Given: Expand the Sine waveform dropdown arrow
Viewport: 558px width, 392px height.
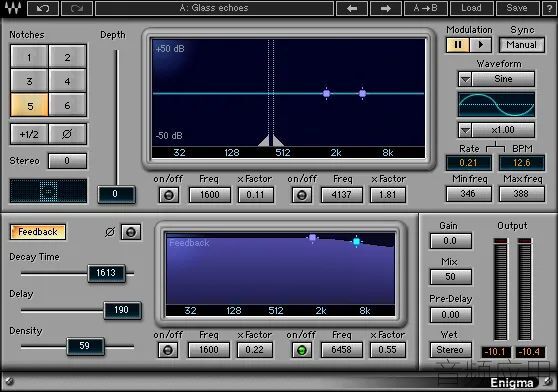Looking at the screenshot, I should [465, 79].
